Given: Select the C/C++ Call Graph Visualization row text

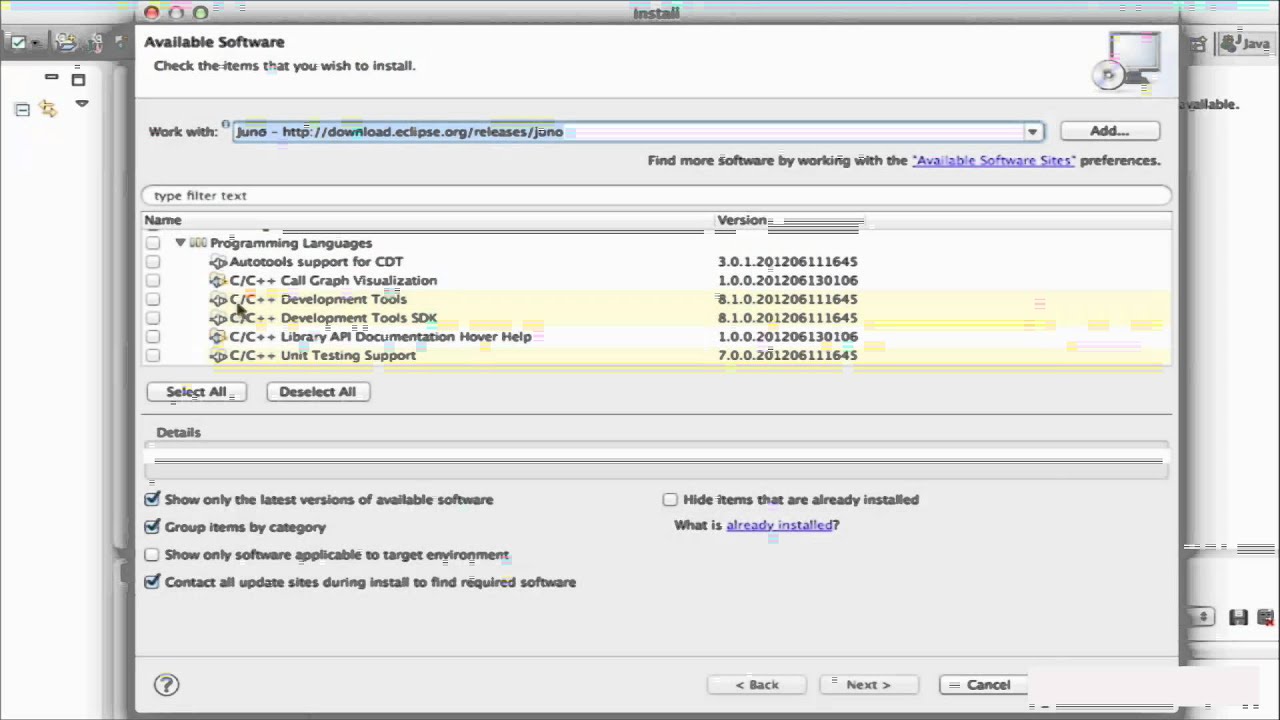Looking at the screenshot, I should tap(333, 281).
